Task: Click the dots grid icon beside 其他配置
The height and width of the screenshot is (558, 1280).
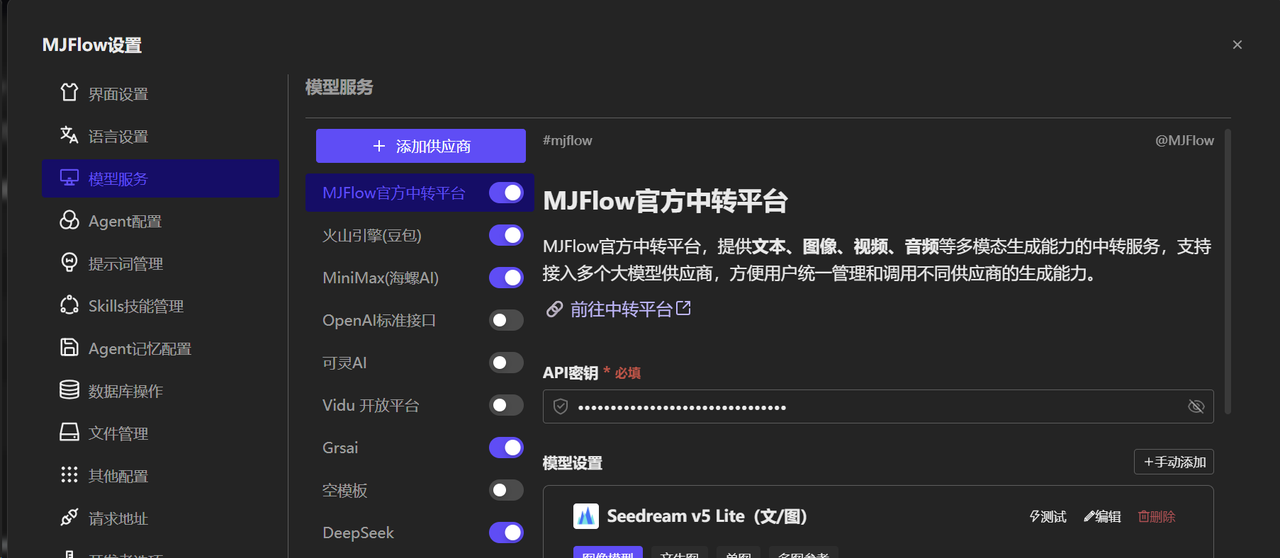Action: [69, 475]
